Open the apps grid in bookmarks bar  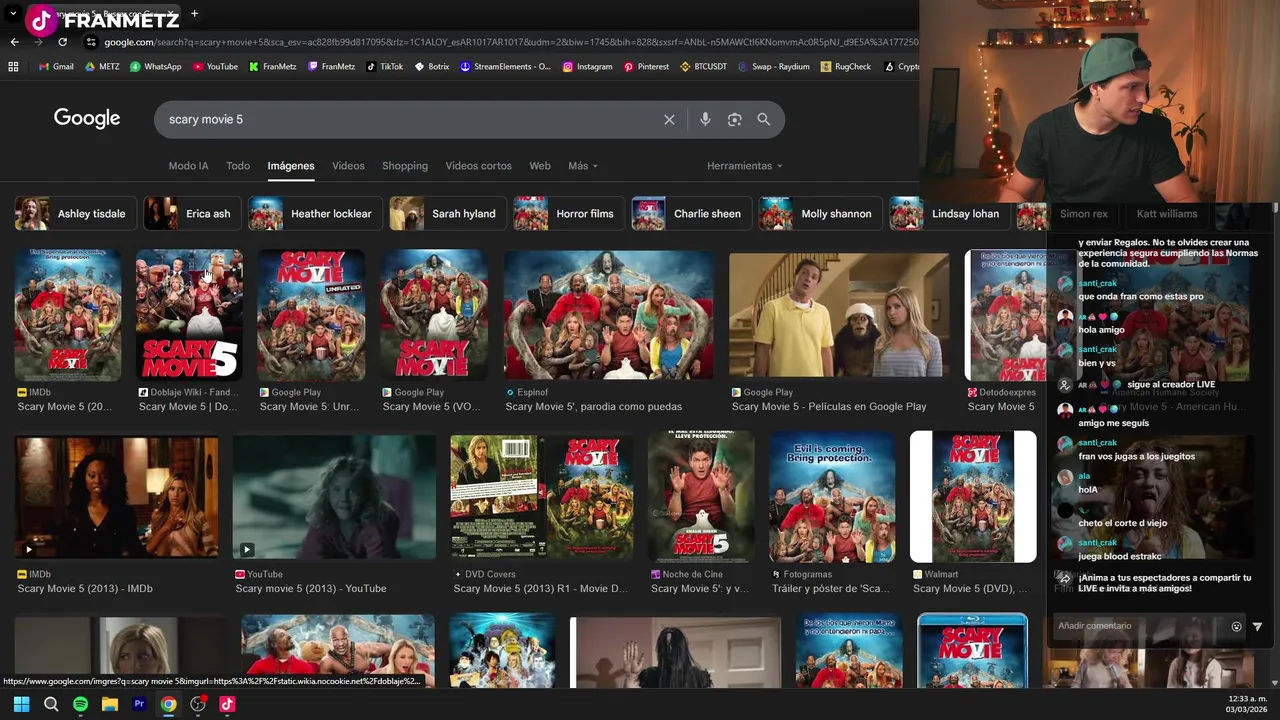(x=13, y=67)
